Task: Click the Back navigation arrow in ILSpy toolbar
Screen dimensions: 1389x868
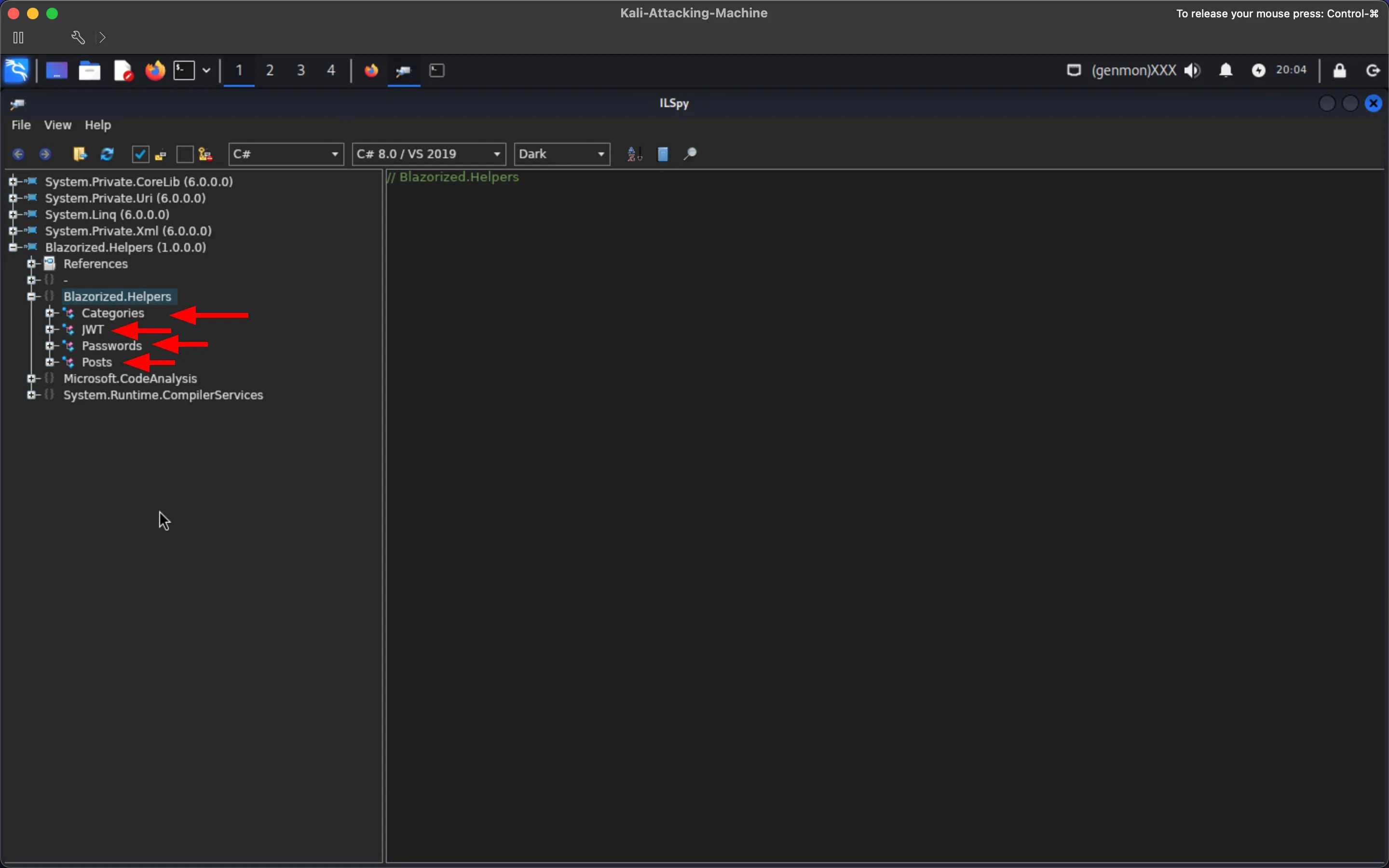Action: point(18,154)
